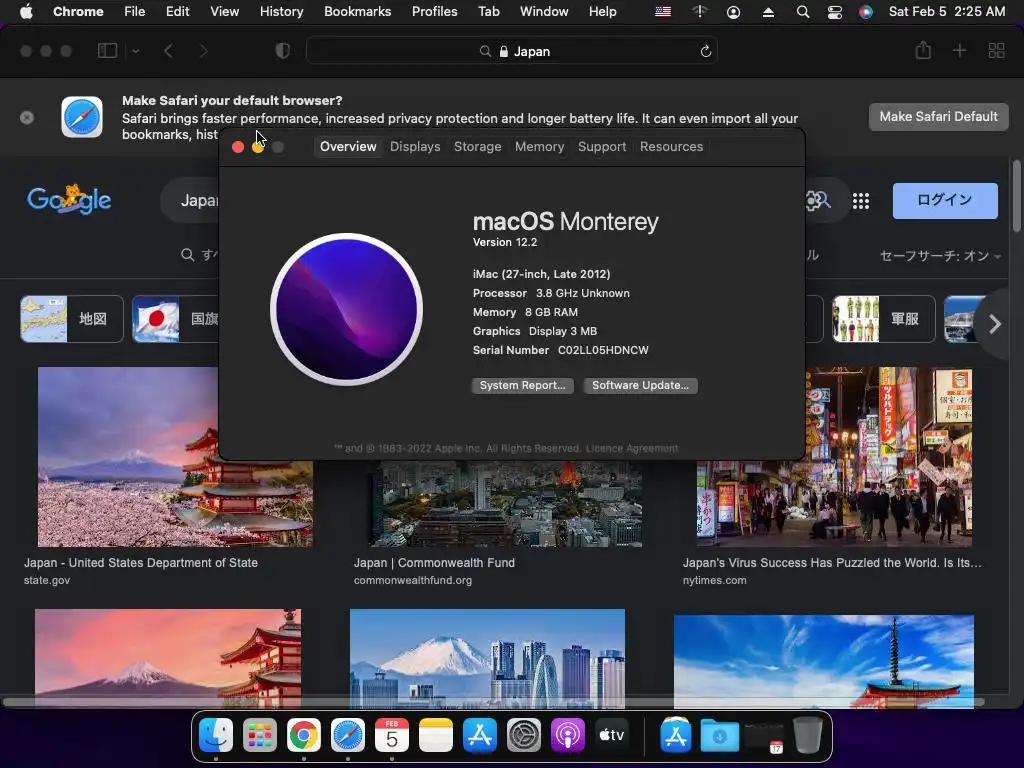
Task: Open the File menu
Action: pyautogui.click(x=135, y=11)
